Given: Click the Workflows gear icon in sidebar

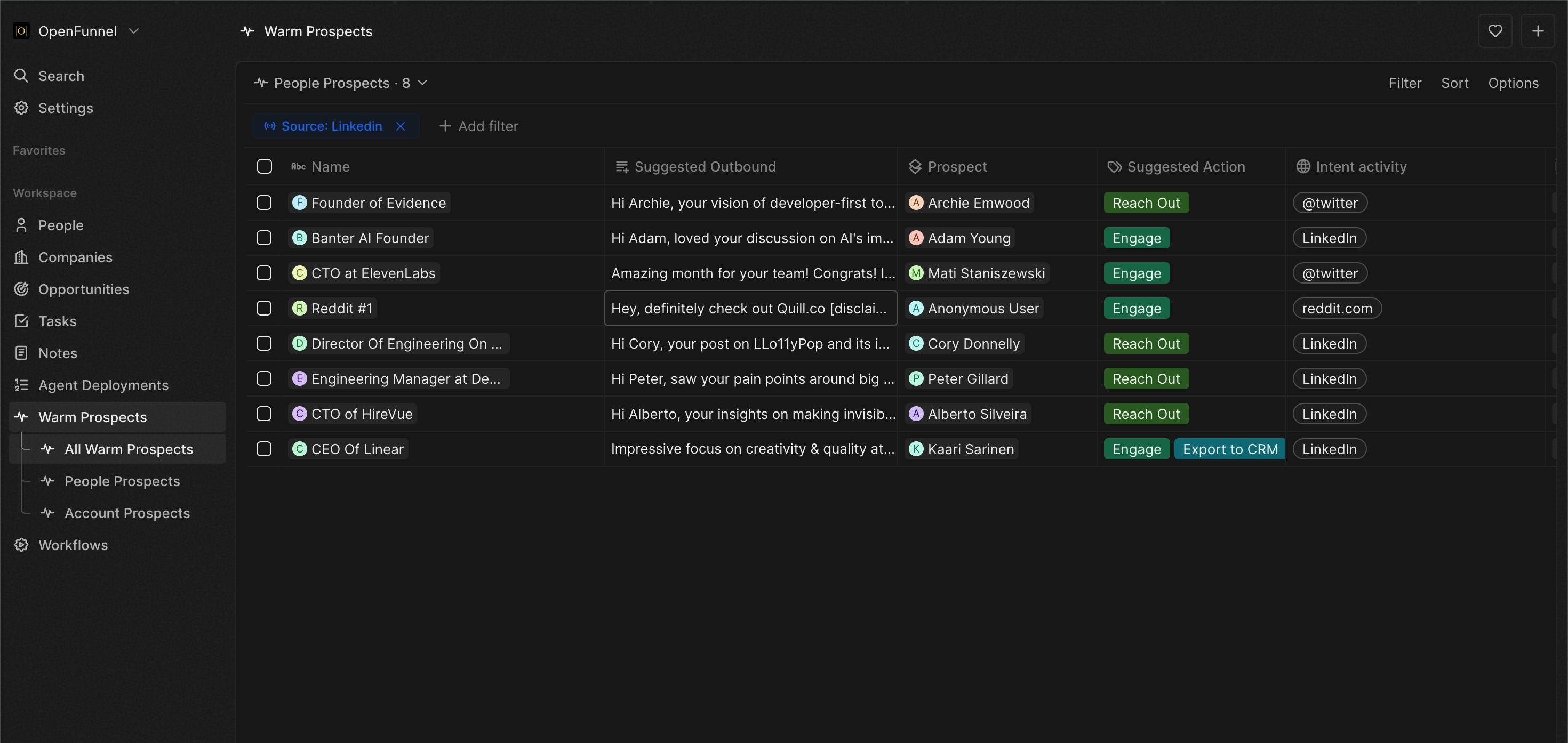Looking at the screenshot, I should pos(21,545).
